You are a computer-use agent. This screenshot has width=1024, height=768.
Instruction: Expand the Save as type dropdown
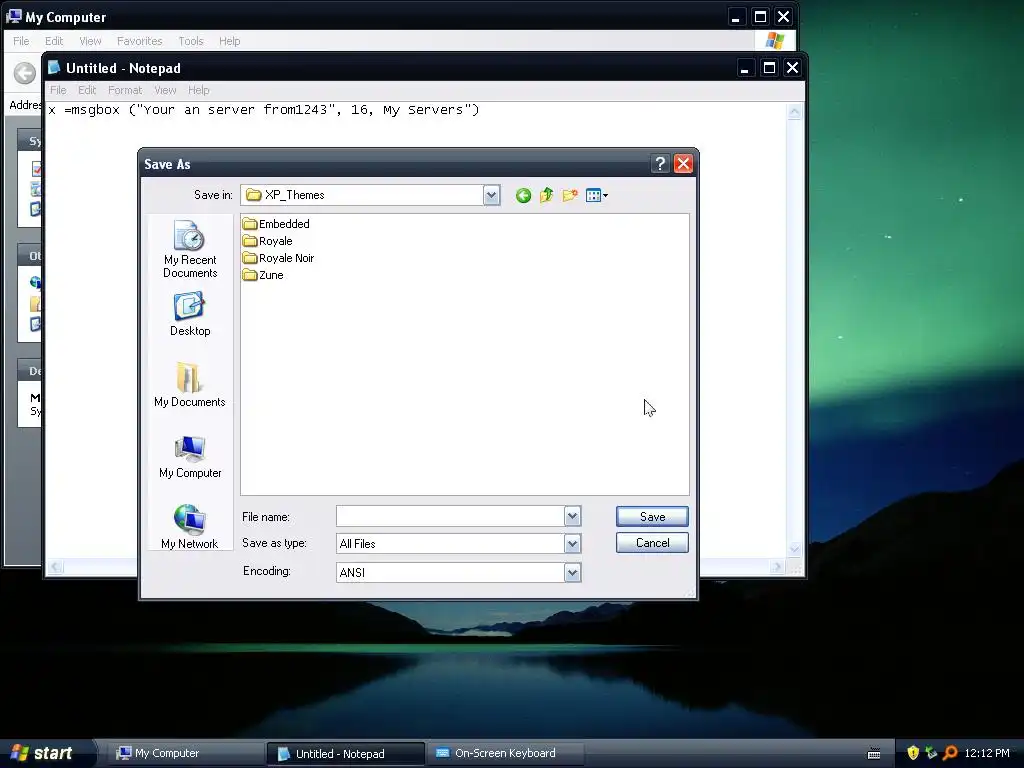tap(572, 543)
